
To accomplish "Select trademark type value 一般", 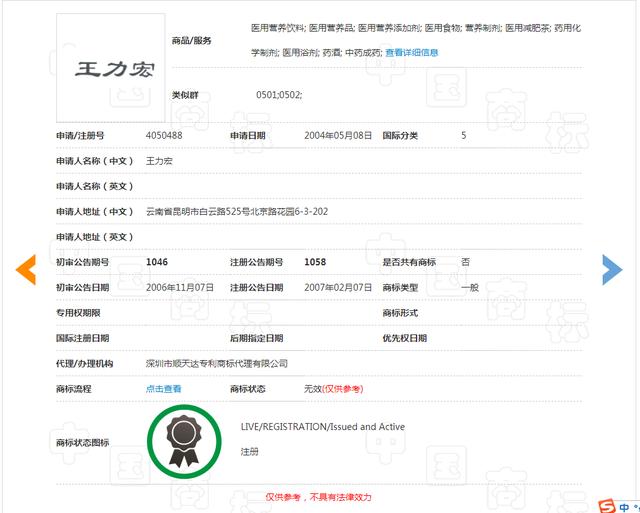I will coord(469,287).
